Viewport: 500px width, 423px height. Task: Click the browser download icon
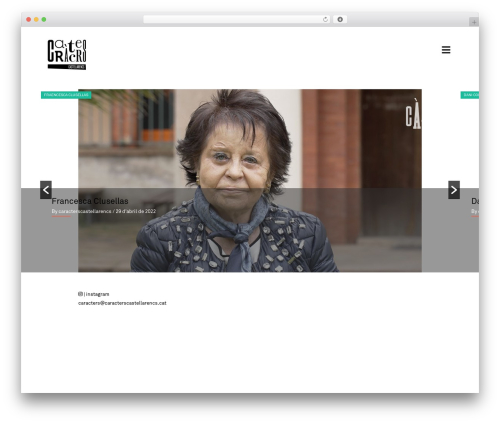340,20
